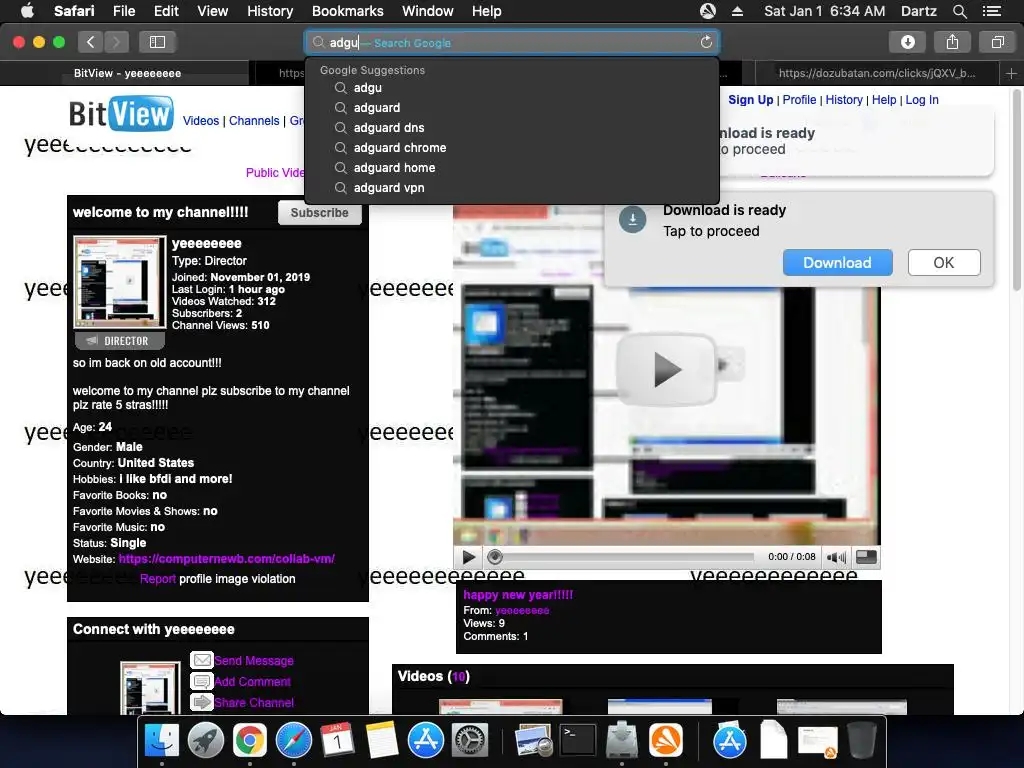
Task: Click the BitView logo
Action: (121, 114)
